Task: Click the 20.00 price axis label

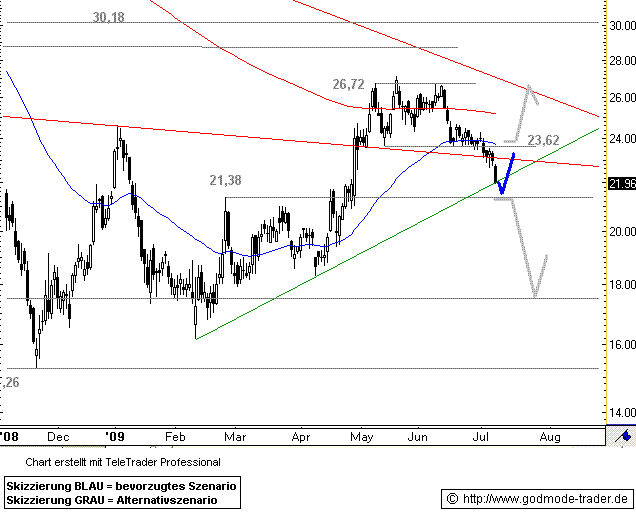Action: tap(623, 231)
